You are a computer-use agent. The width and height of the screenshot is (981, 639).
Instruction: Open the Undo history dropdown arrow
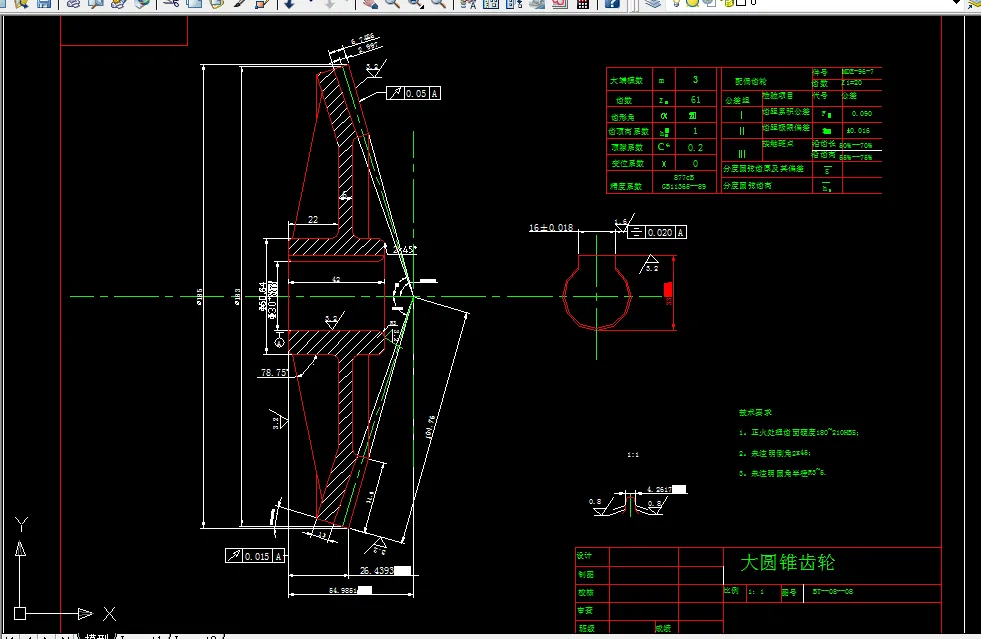pyautogui.click(x=311, y=2)
